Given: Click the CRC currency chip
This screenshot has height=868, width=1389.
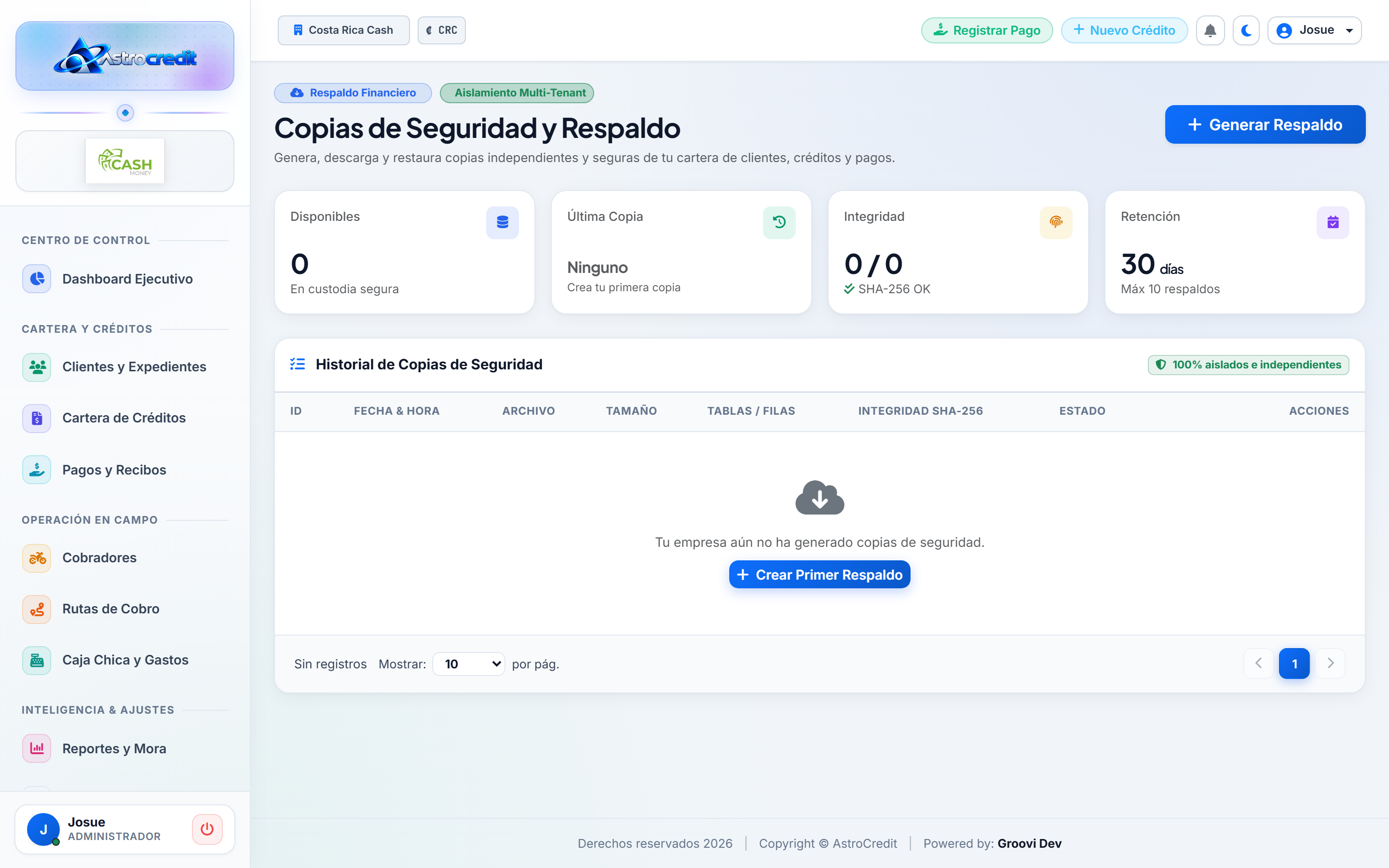Looking at the screenshot, I should coord(441,30).
